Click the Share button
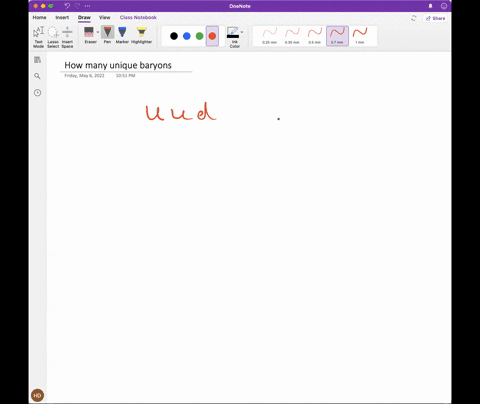Image resolution: width=480 pixels, height=404 pixels. click(435, 18)
